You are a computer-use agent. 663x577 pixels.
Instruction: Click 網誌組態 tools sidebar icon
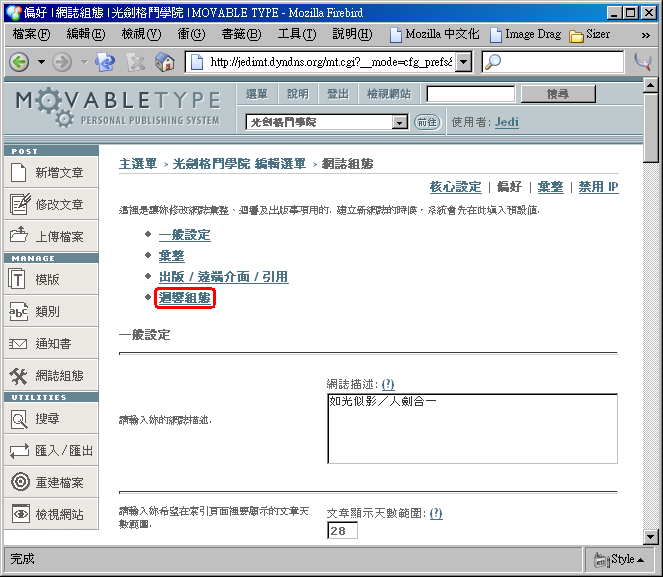[18, 375]
